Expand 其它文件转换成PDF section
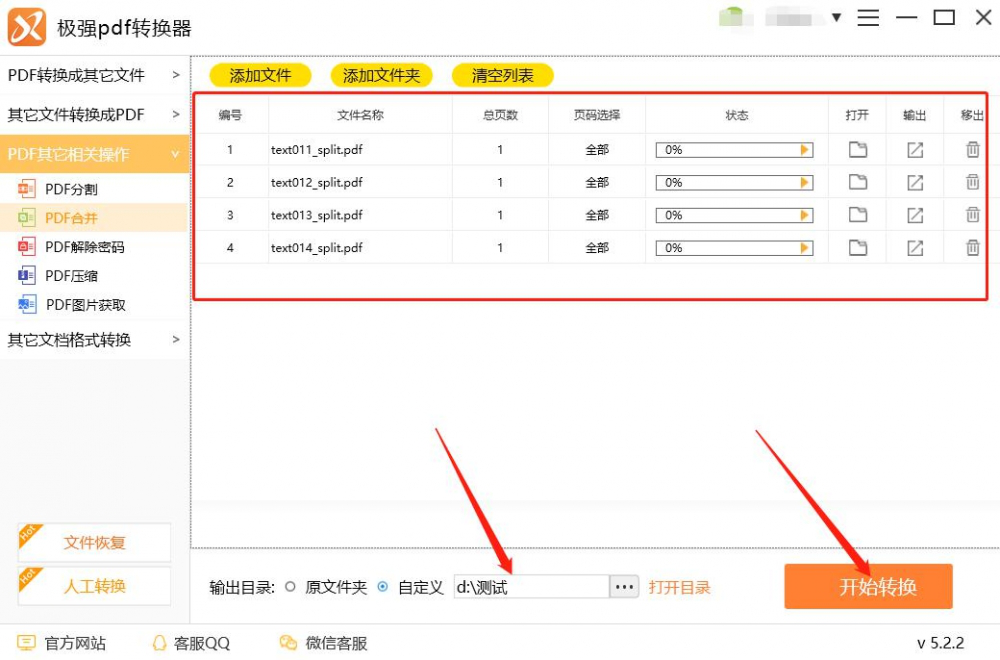The width and height of the screenshot is (1000, 660). [94, 115]
